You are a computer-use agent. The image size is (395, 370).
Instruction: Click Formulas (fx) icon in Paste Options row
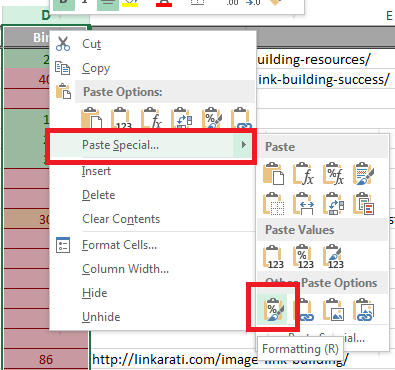pos(152,118)
